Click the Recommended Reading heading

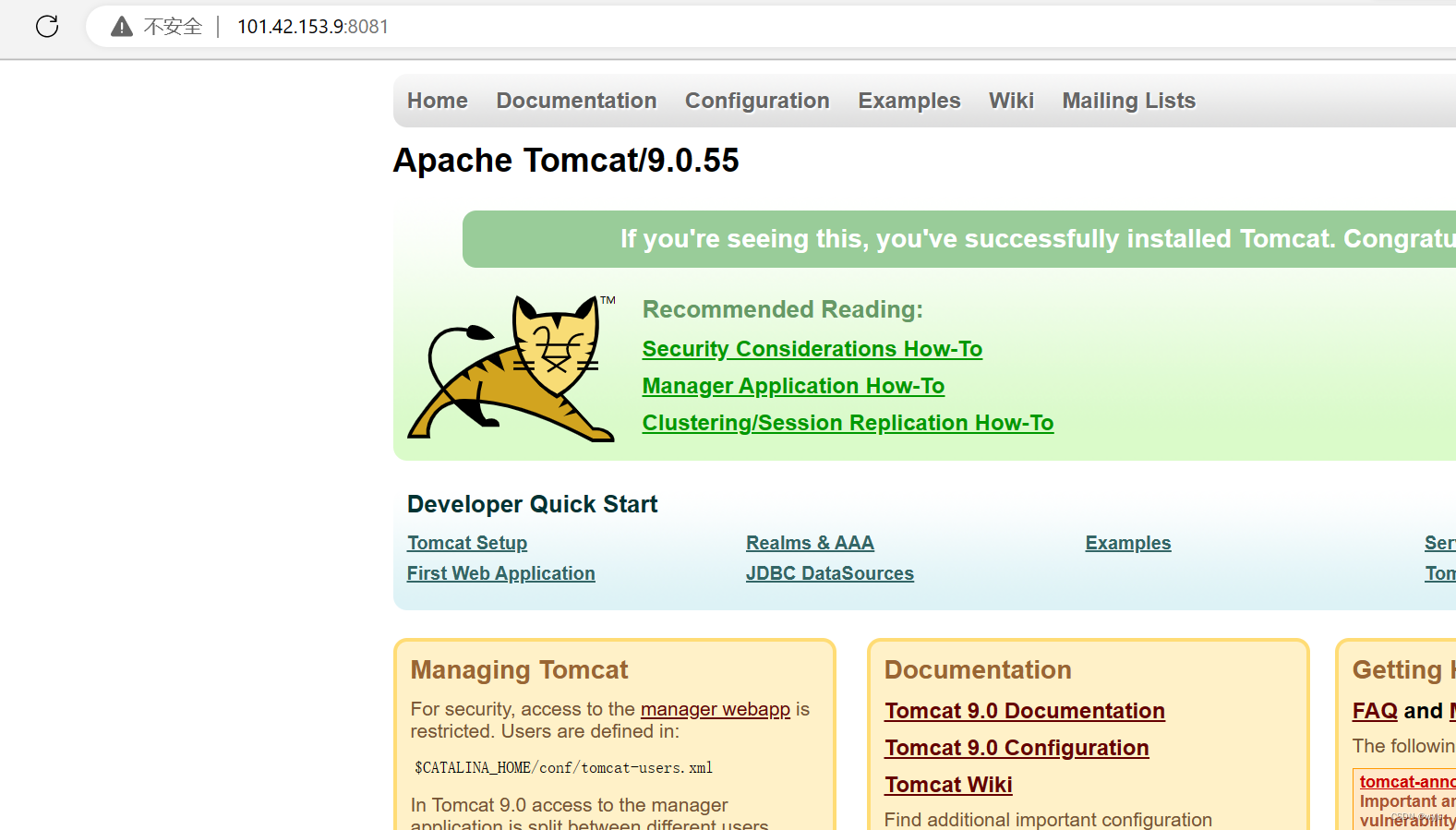[783, 309]
